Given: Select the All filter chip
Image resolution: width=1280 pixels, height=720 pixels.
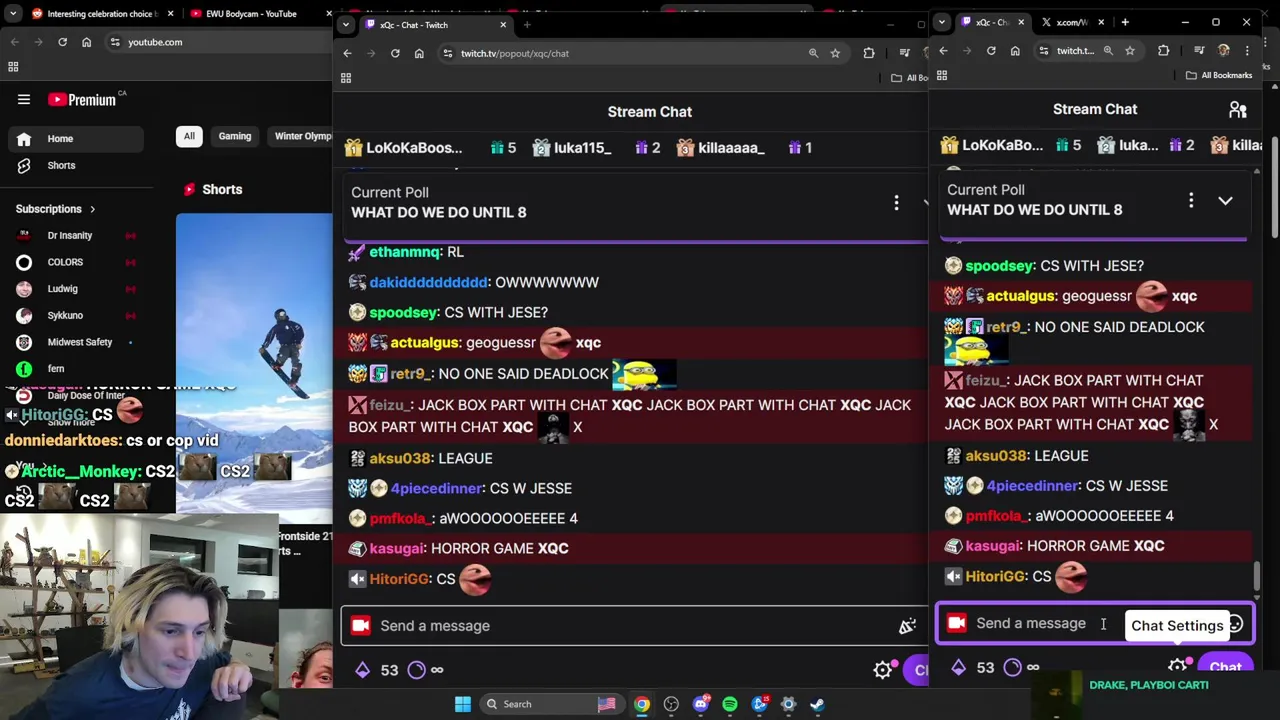Looking at the screenshot, I should point(189,136).
